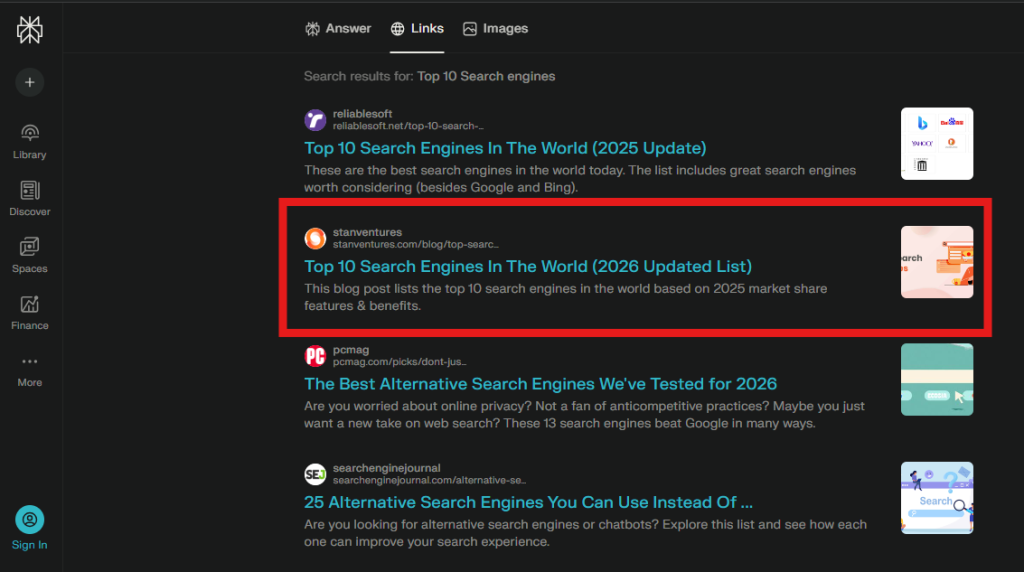The width and height of the screenshot is (1024, 572).
Task: Open the Finance sidebar icon
Action: (x=29, y=305)
